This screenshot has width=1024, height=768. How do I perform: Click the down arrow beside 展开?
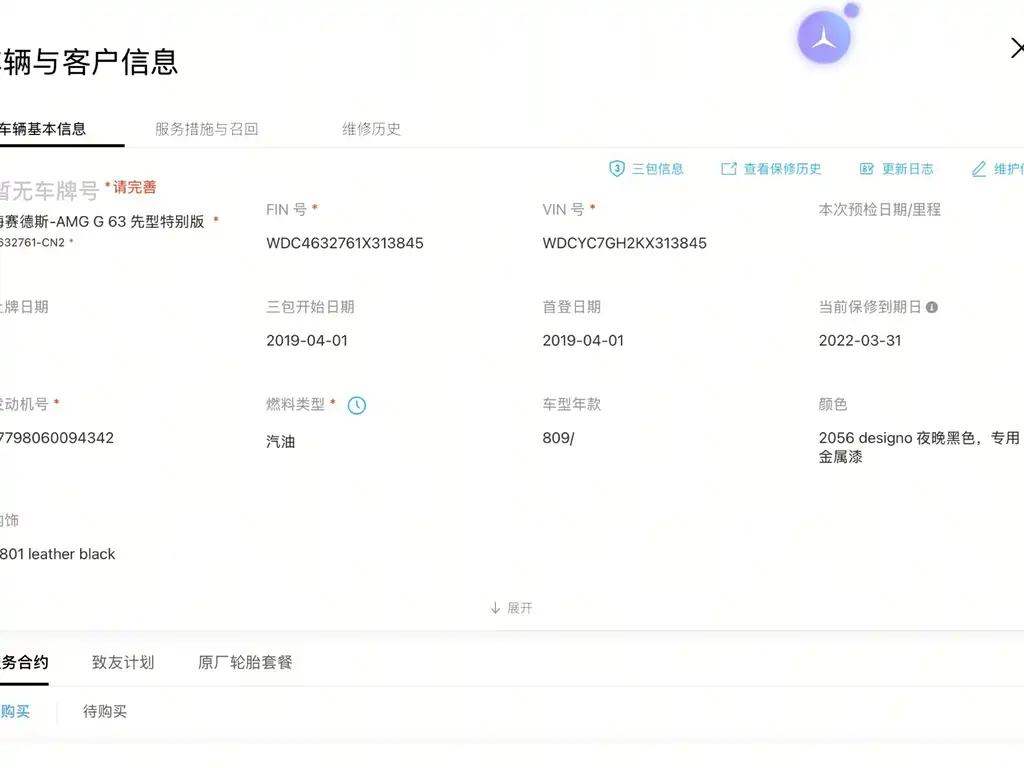point(496,608)
